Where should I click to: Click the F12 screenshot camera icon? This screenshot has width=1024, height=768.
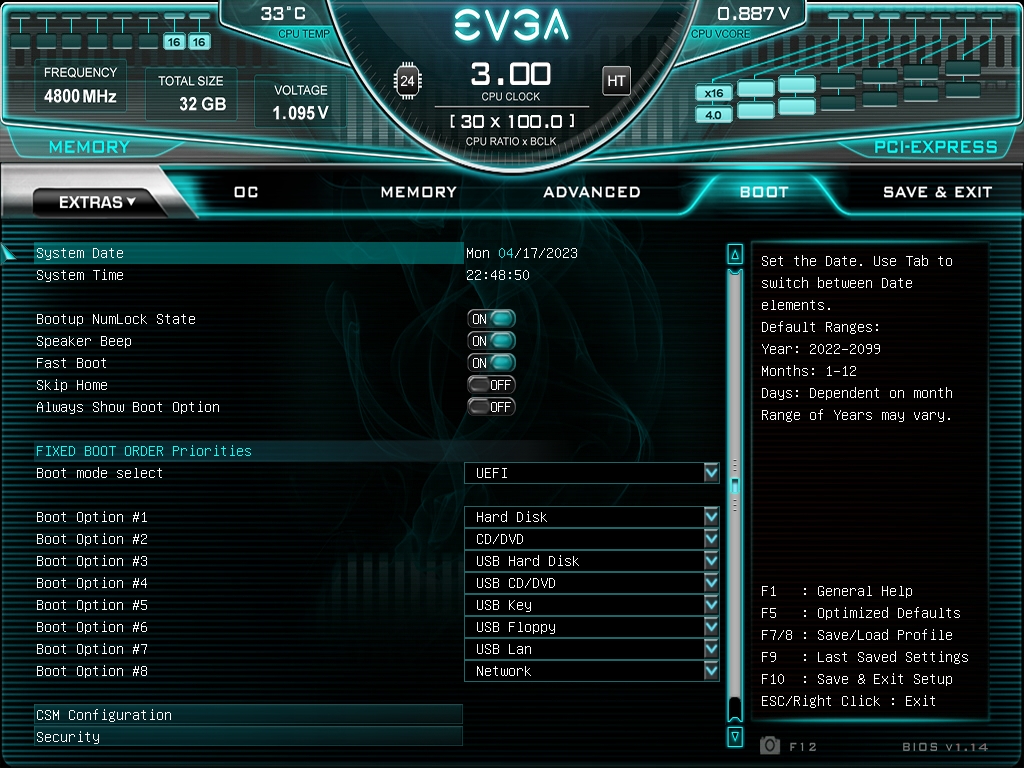click(770, 745)
